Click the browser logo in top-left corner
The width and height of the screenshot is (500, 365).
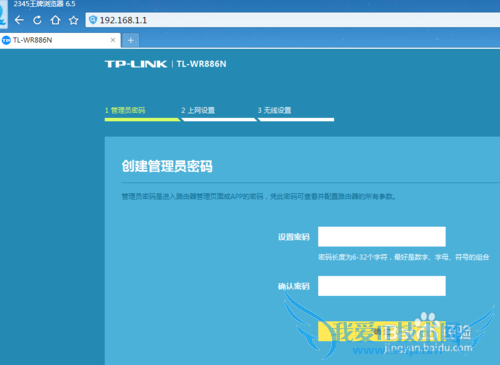[x=3, y=14]
